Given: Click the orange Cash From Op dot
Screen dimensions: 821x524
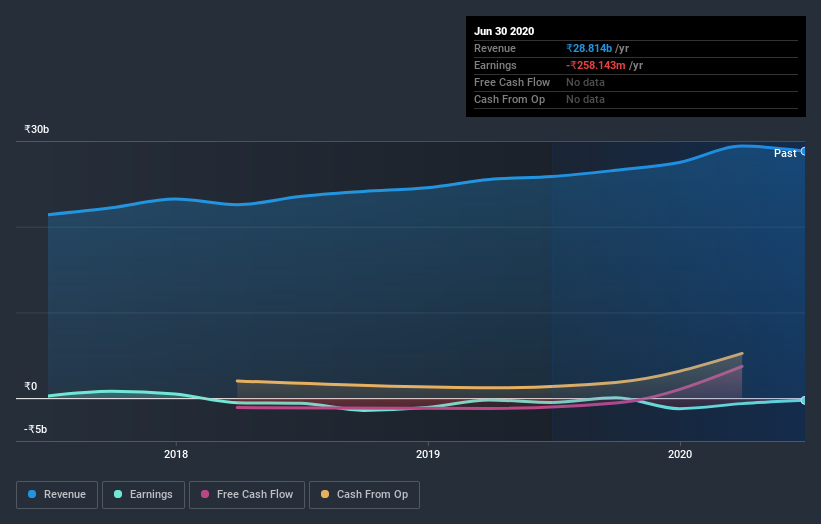Looking at the screenshot, I should click(x=325, y=494).
